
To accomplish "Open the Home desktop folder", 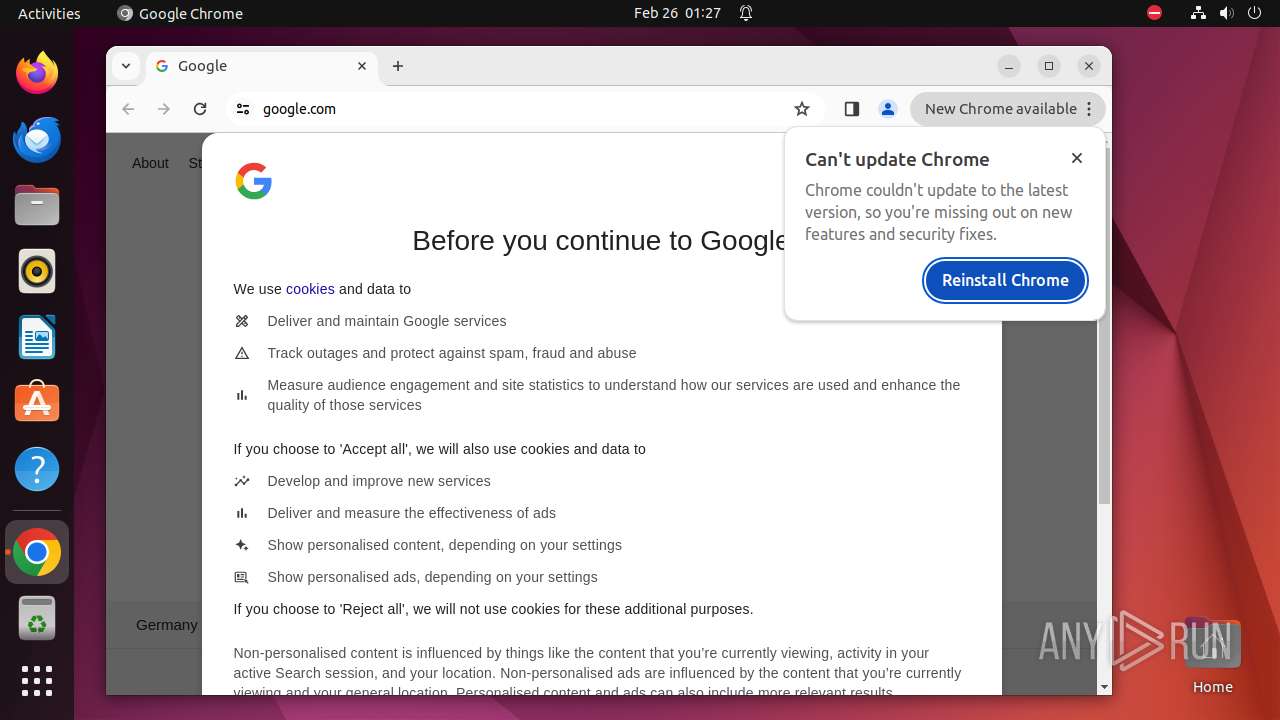I will point(1212,655).
